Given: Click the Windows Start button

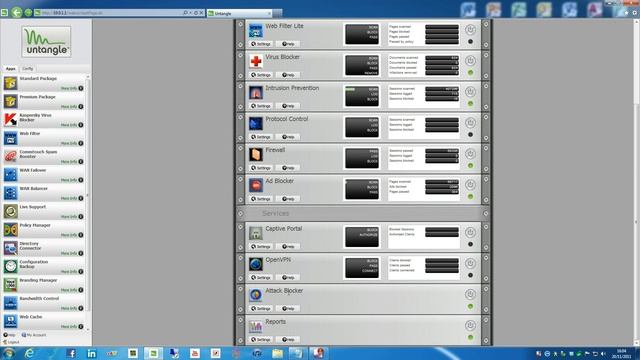Looking at the screenshot, I should coord(8,353).
